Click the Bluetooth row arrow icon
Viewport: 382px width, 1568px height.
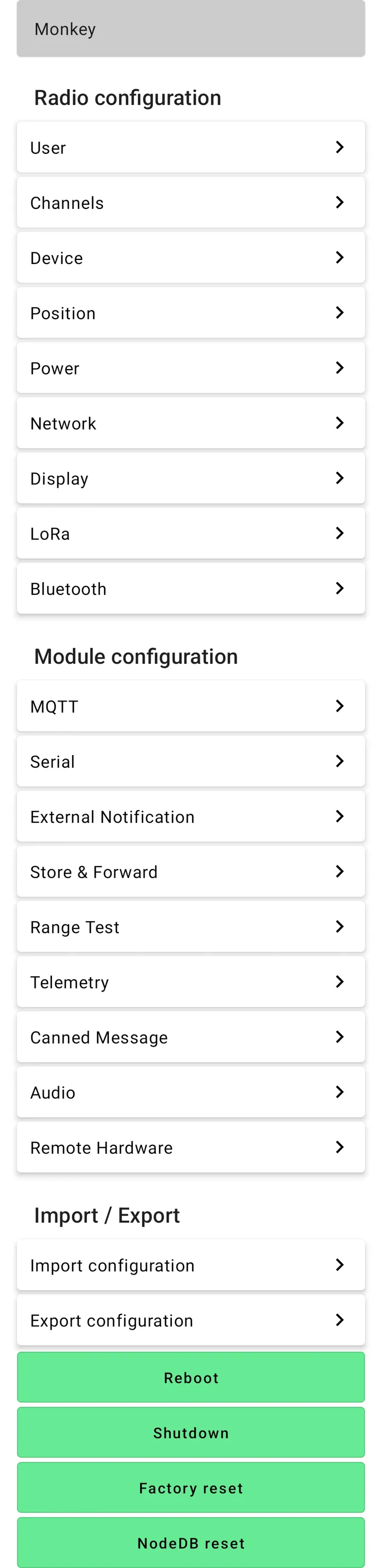pyautogui.click(x=340, y=588)
